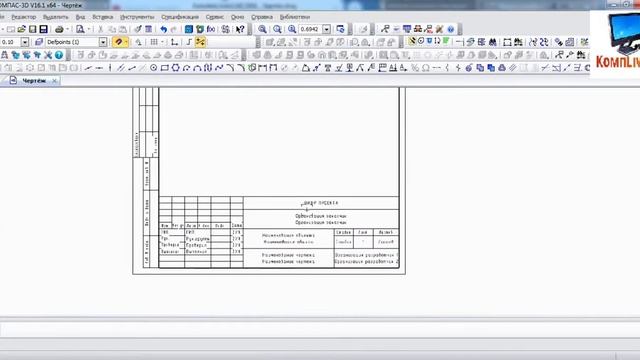The height and width of the screenshot is (360, 640).
Task: Select the Rectangle drawing tool
Action: (164, 68)
